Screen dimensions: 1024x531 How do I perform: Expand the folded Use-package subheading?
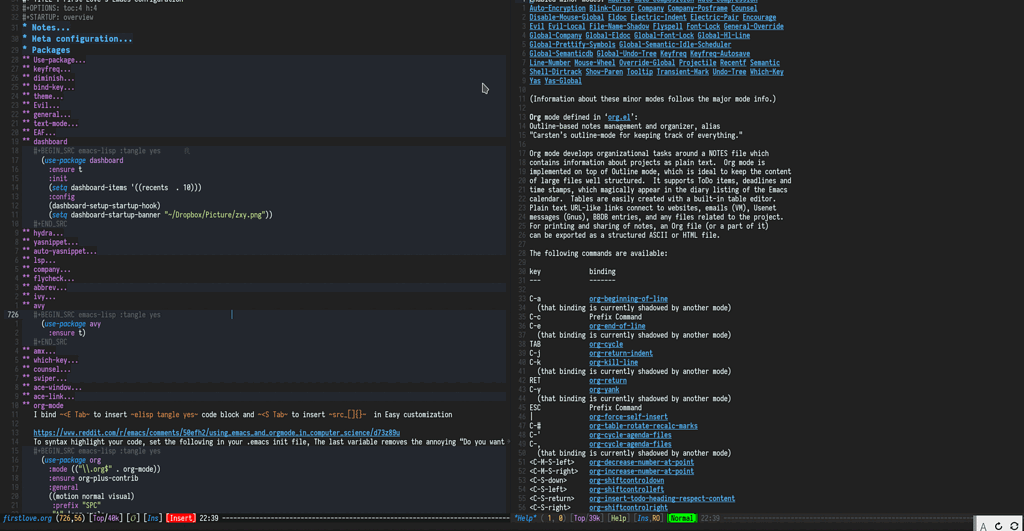[x=59, y=60]
